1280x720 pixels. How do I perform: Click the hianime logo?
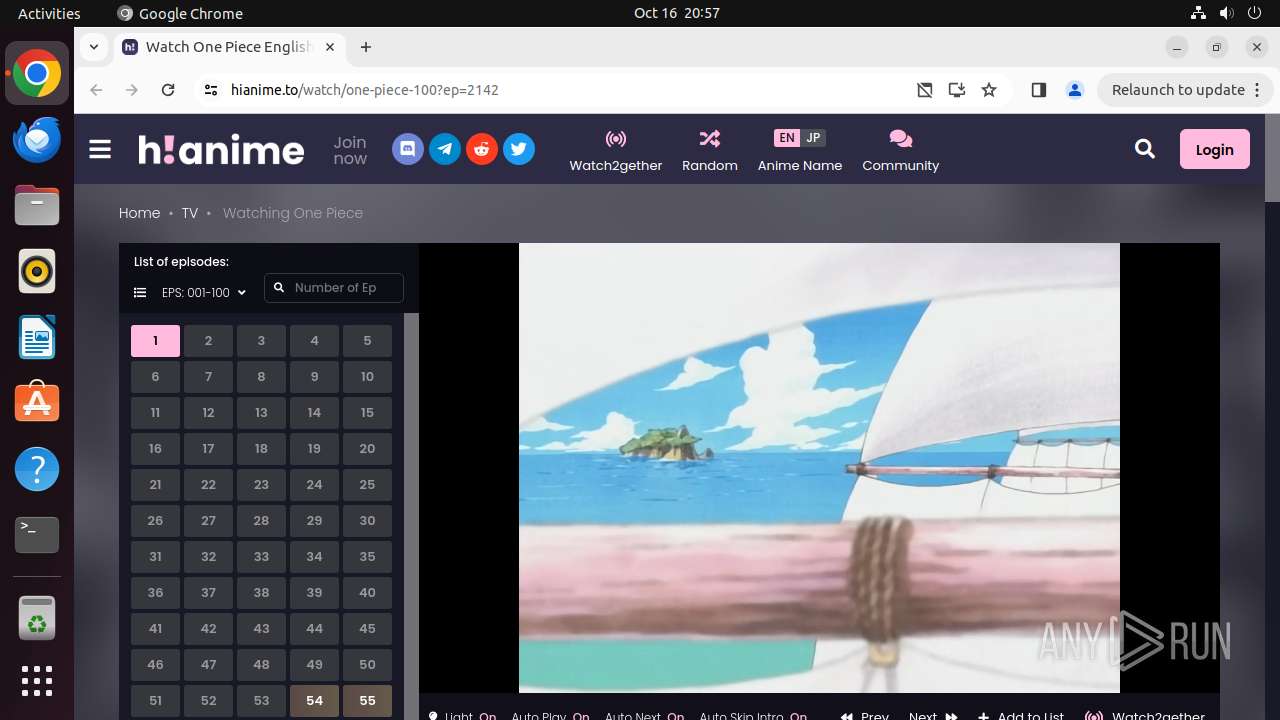pyautogui.click(x=221, y=149)
